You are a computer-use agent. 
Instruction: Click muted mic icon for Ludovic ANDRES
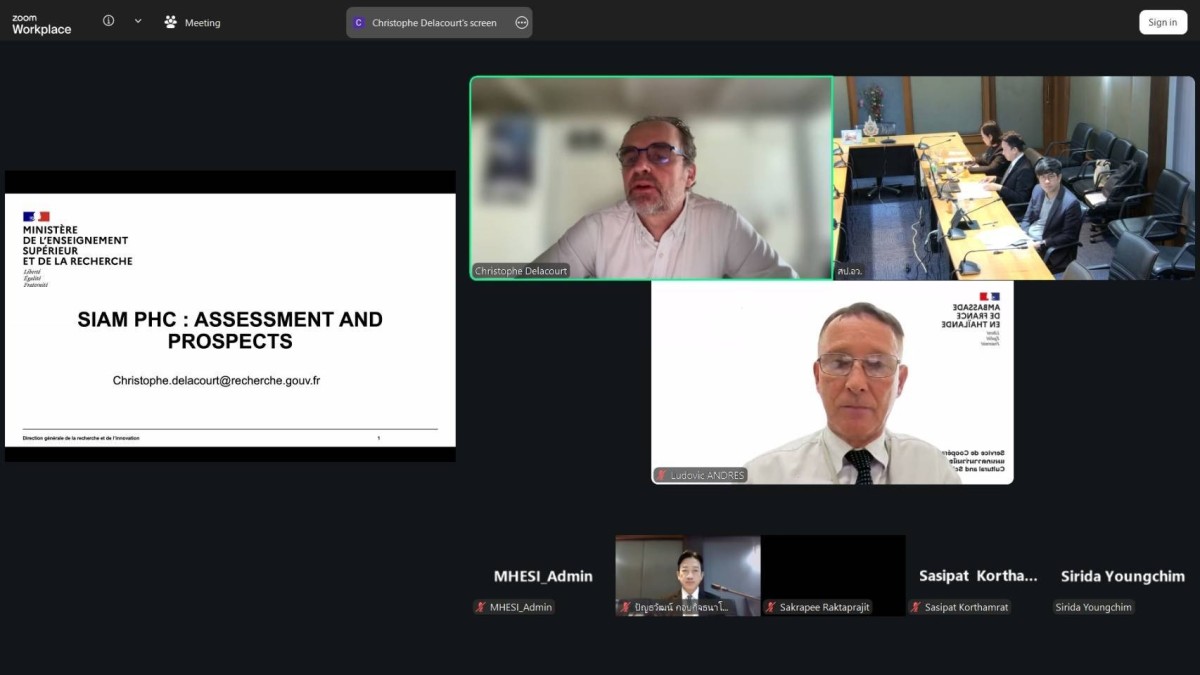pos(661,475)
